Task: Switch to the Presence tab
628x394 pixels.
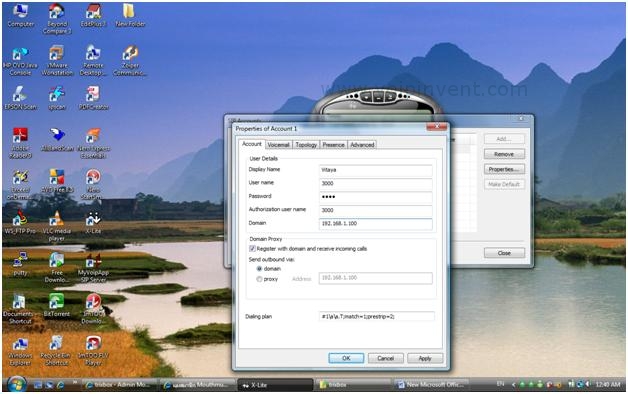Action: point(333,145)
